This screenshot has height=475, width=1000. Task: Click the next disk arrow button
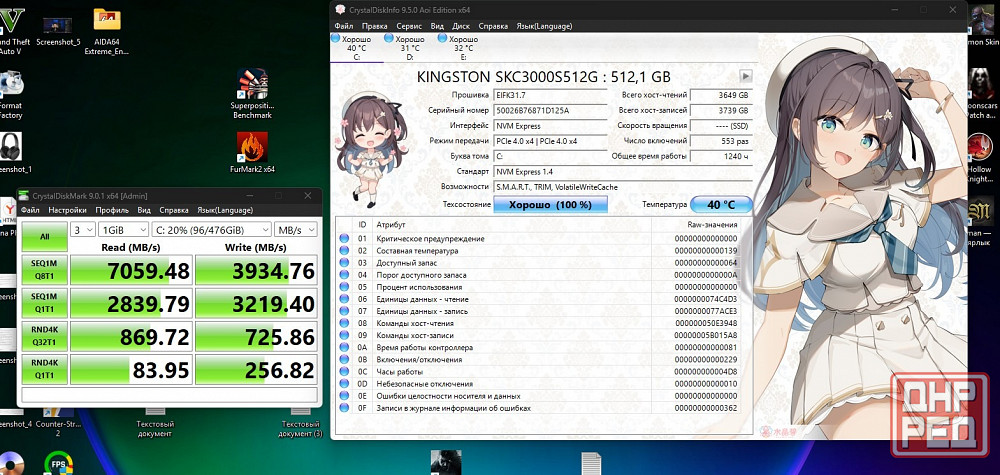pyautogui.click(x=744, y=76)
